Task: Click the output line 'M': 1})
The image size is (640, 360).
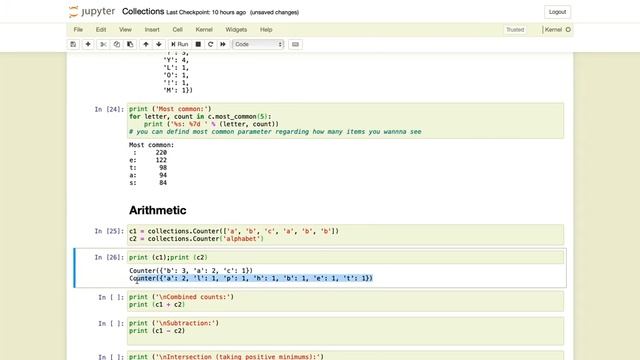Action: click(x=178, y=90)
